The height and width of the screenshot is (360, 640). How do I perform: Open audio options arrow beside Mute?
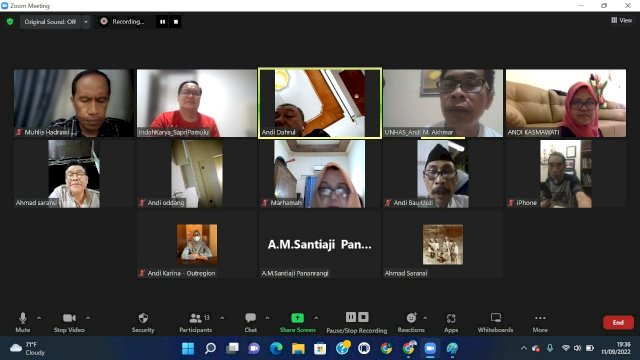[39, 318]
